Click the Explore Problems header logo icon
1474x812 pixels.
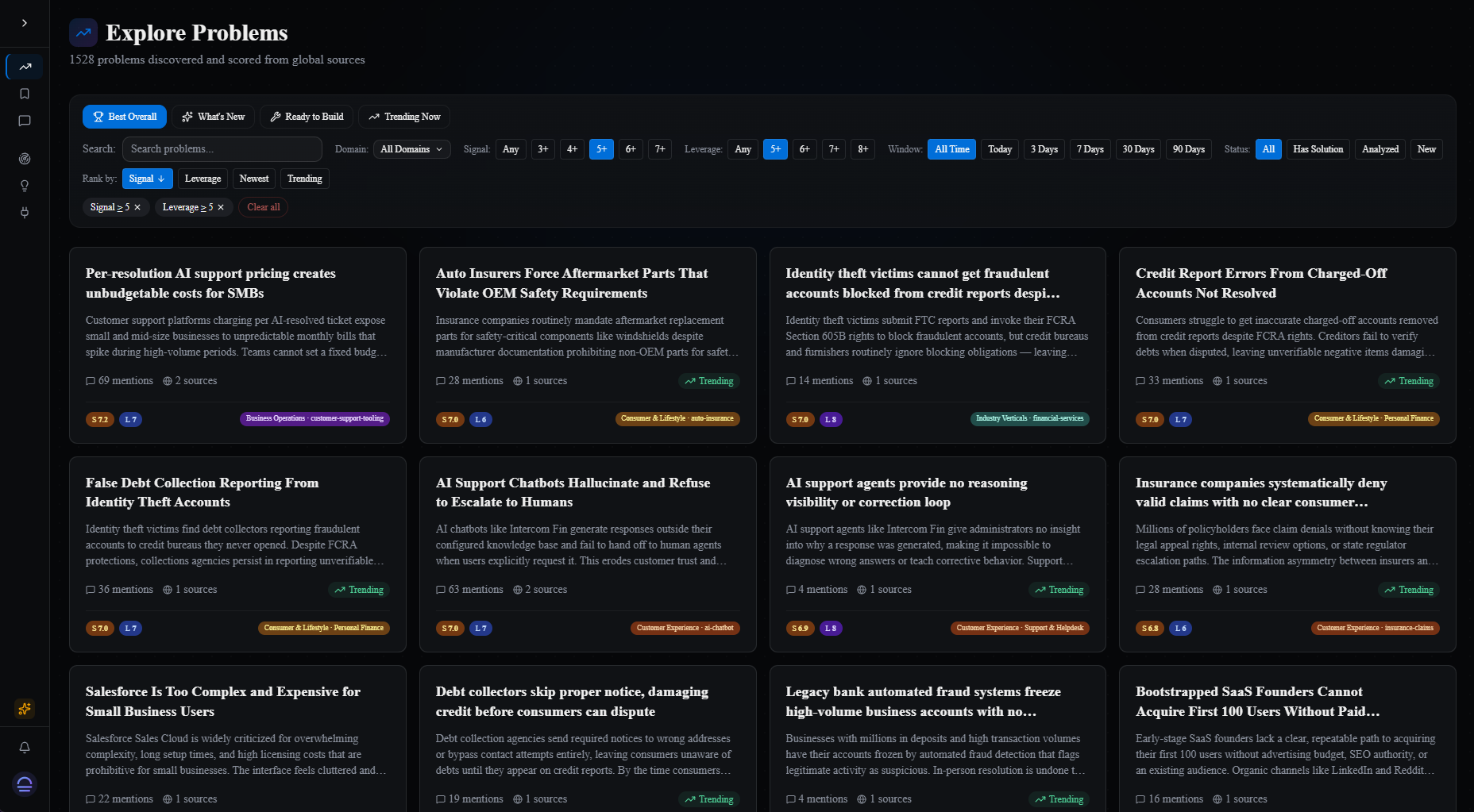(x=83, y=33)
